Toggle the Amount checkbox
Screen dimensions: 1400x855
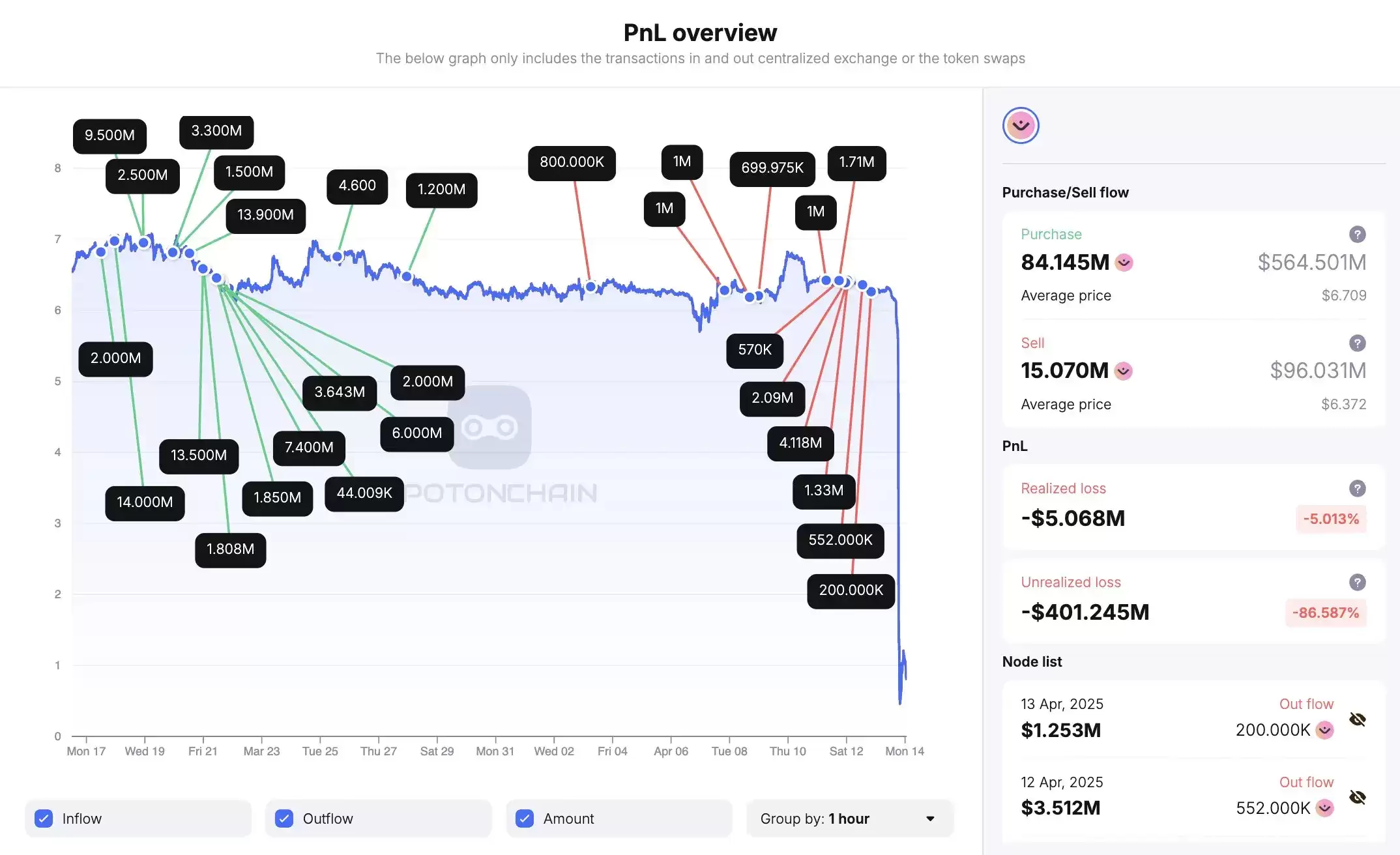525,819
